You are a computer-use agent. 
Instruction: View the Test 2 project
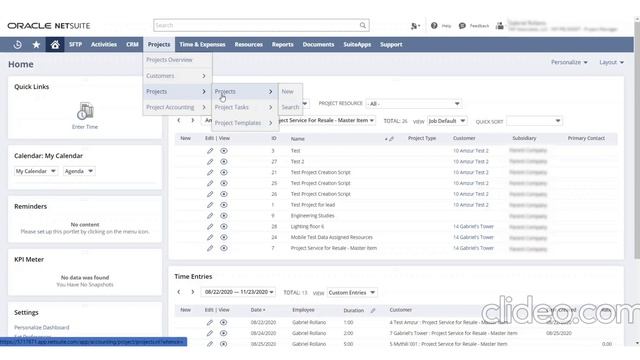click(224, 162)
